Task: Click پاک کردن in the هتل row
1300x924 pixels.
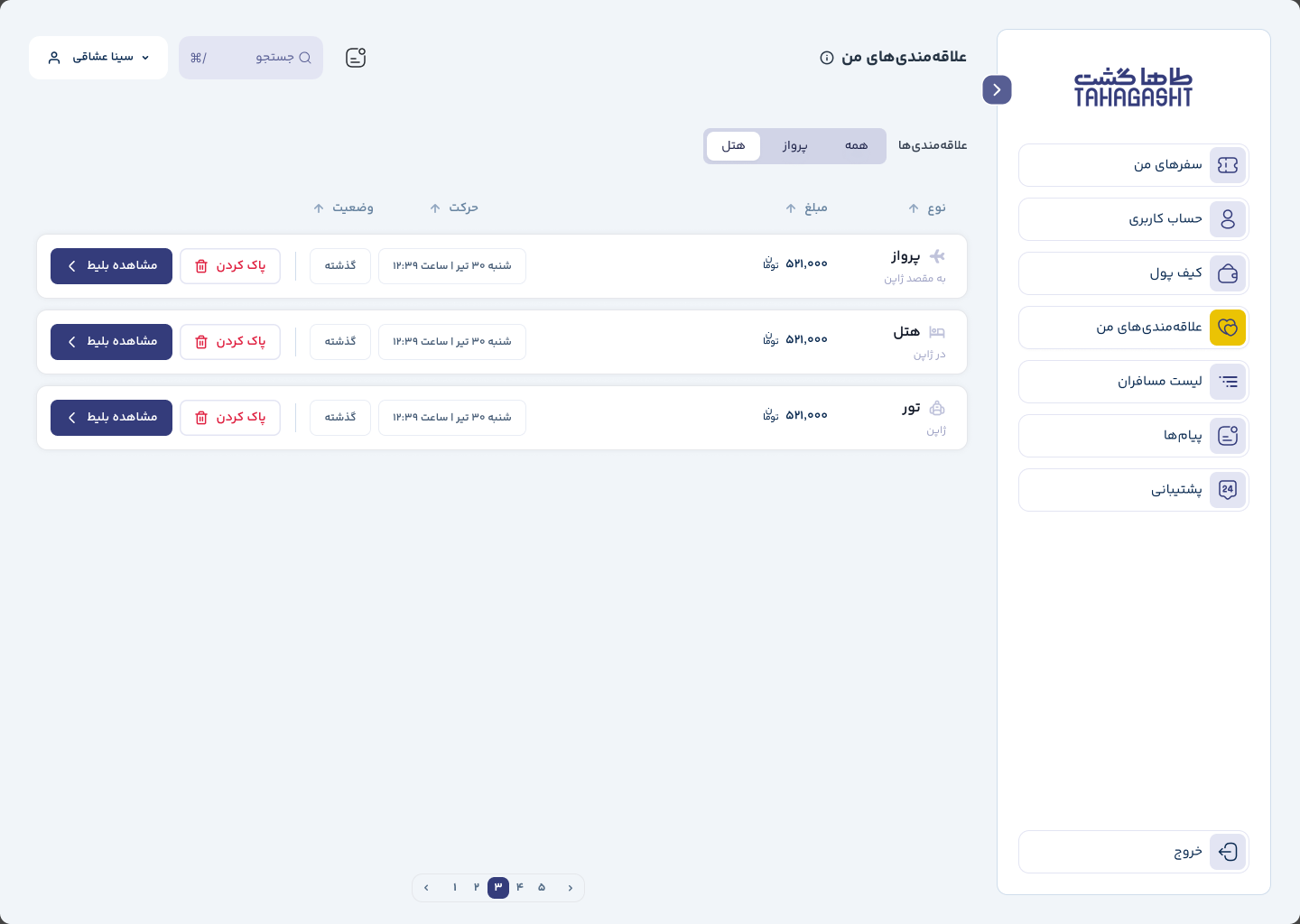Action: (230, 342)
